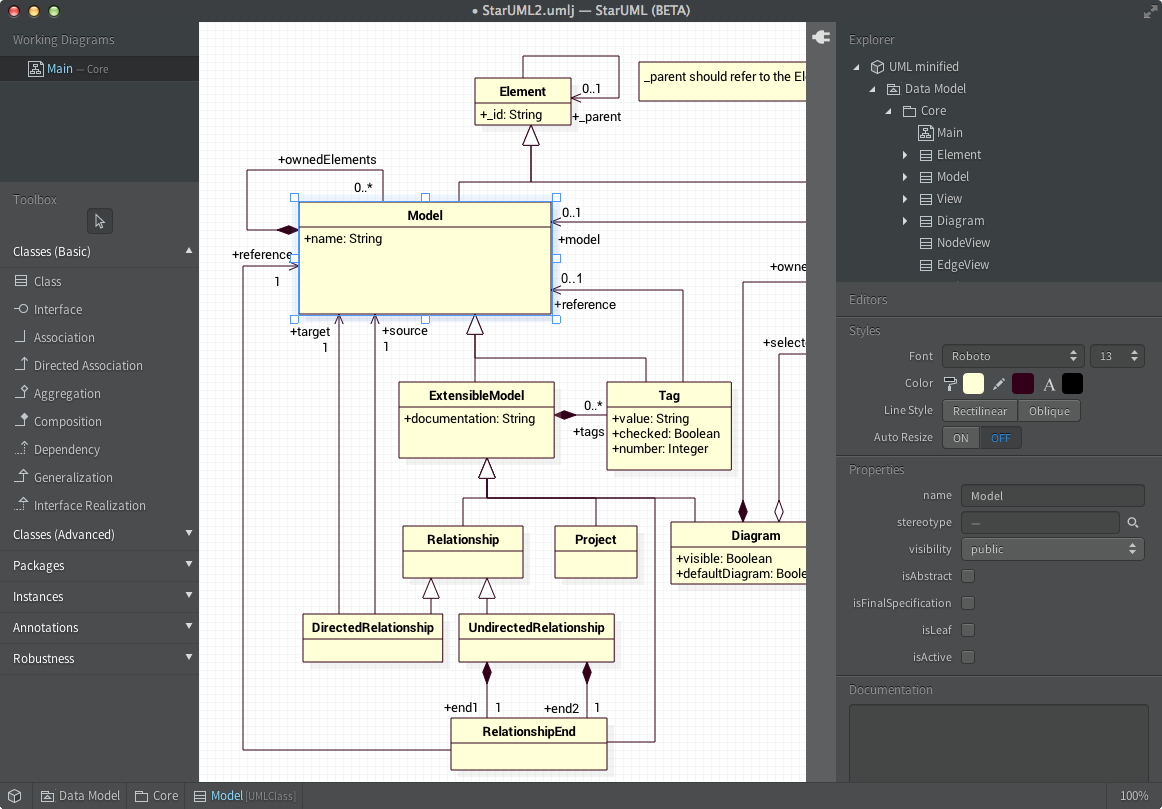
Task: Click the name field containing Model
Action: [x=1052, y=496]
